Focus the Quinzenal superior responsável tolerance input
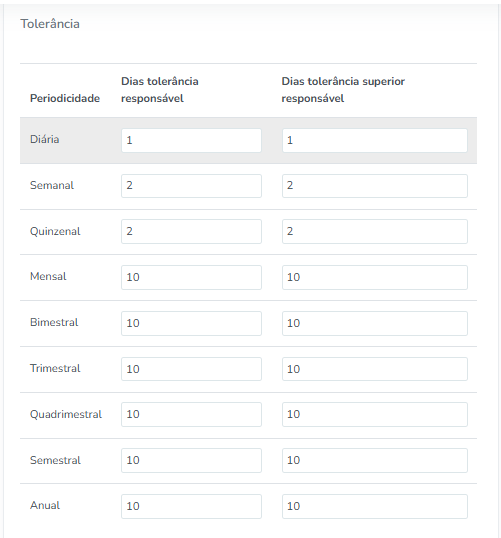 (375, 232)
